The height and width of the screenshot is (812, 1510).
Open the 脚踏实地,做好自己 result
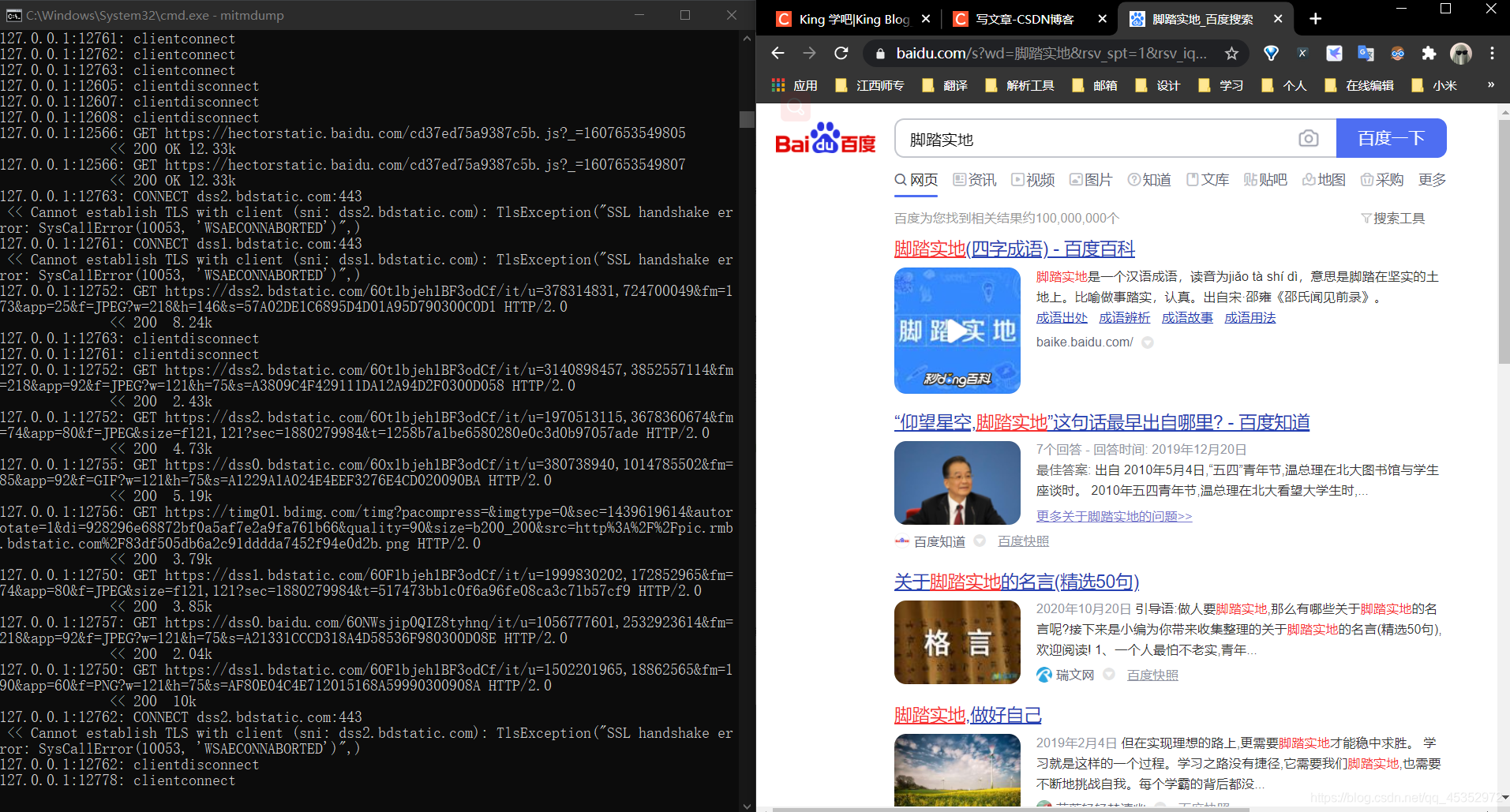pyautogui.click(x=968, y=716)
